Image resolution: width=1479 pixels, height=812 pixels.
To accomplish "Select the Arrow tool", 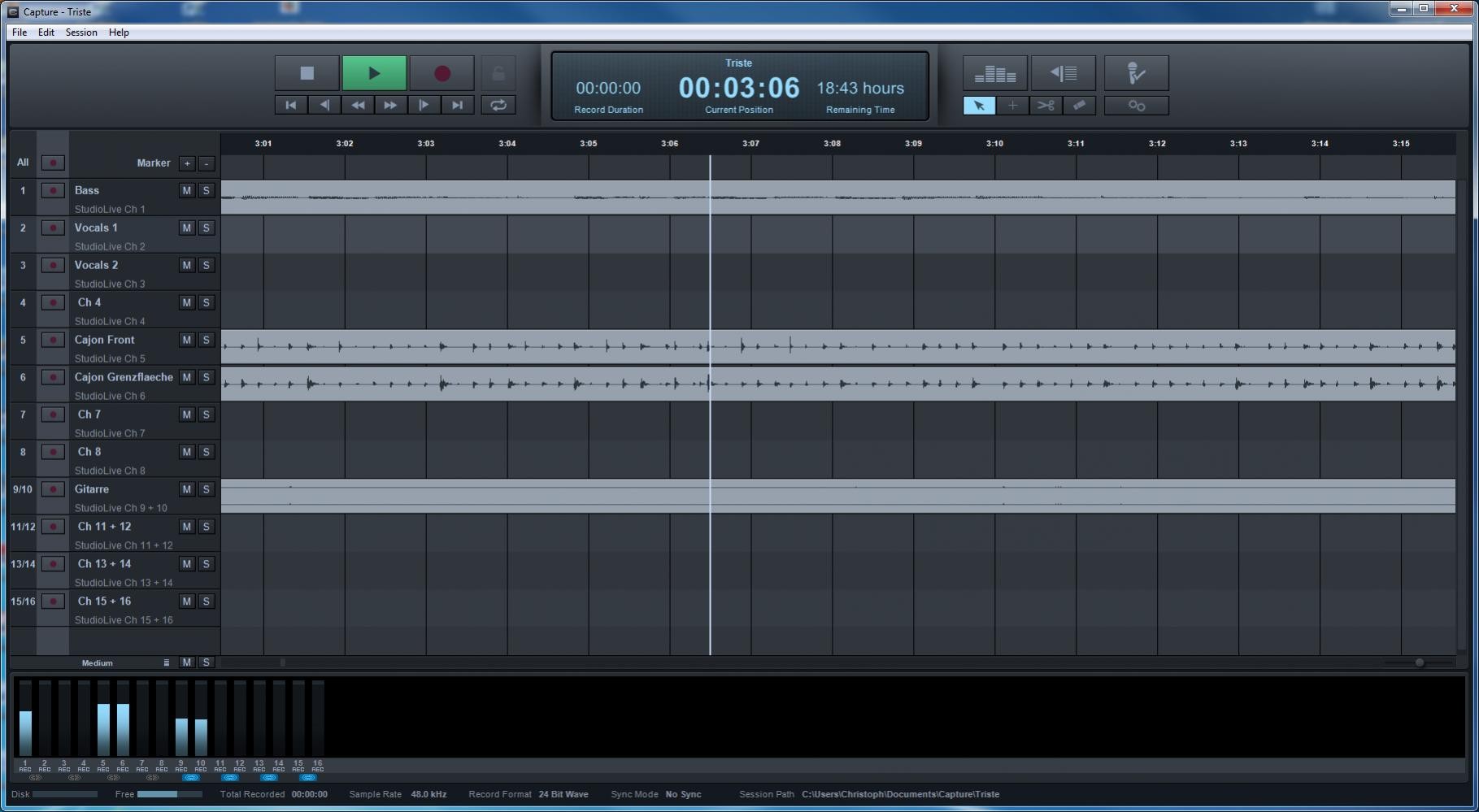I will pyautogui.click(x=979, y=106).
